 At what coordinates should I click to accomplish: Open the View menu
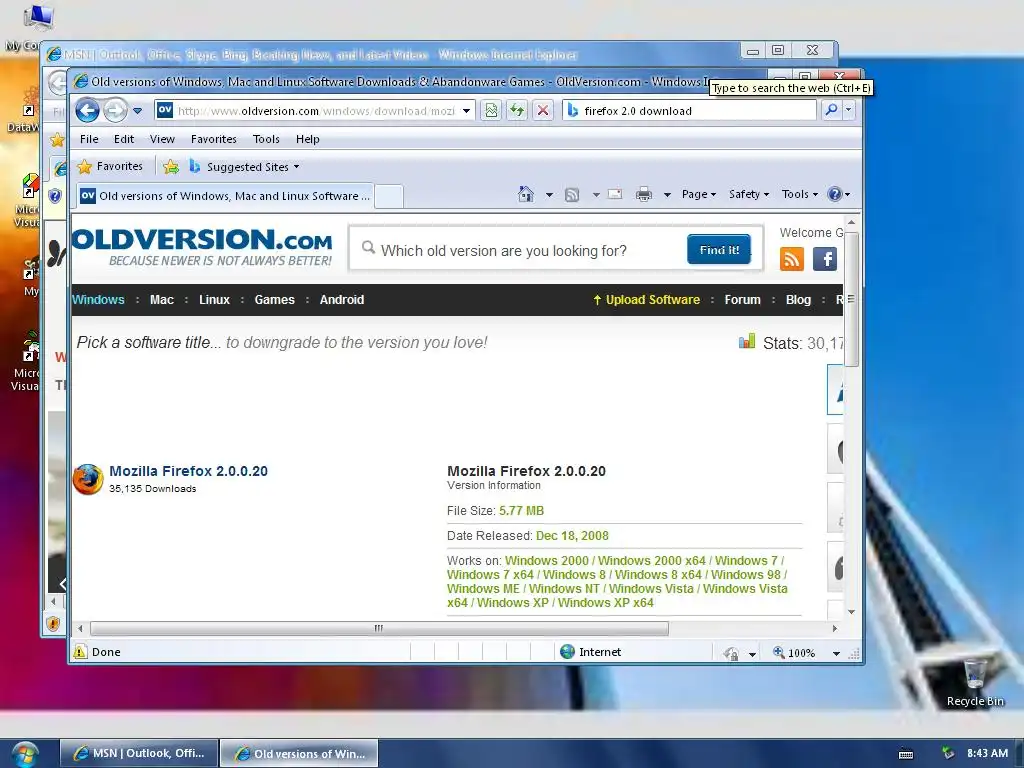pos(162,139)
